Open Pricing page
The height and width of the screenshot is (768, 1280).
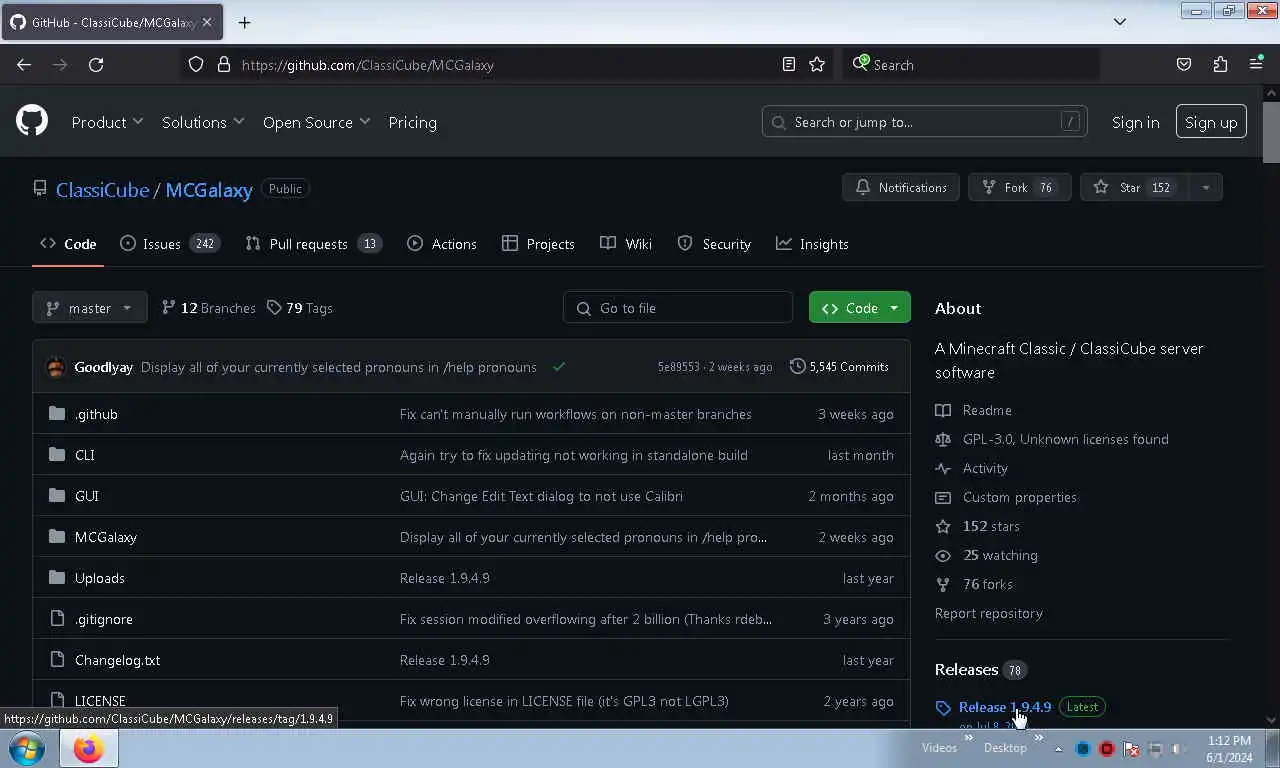(x=412, y=122)
